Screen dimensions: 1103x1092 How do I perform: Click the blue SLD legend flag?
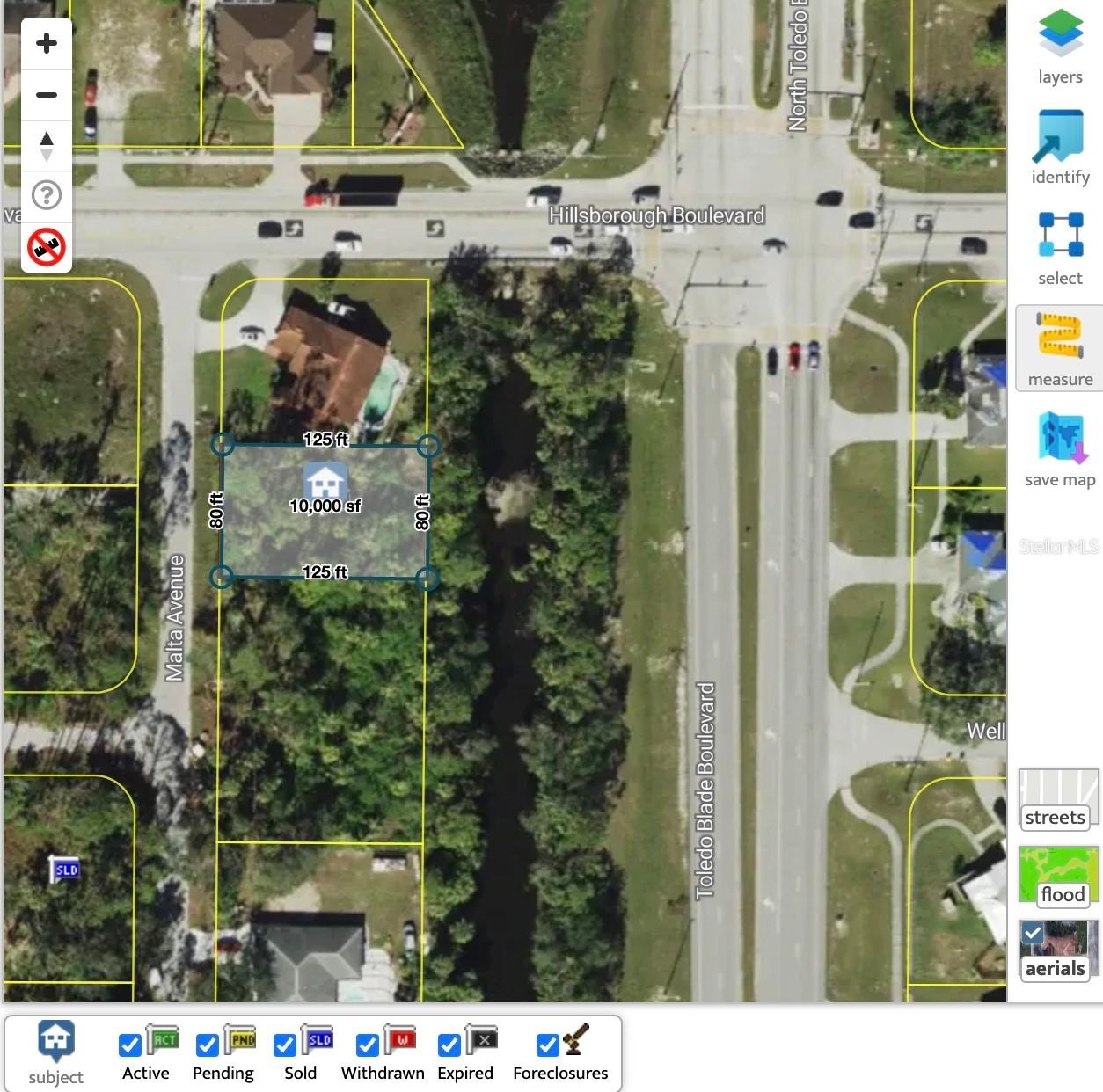click(x=317, y=1039)
